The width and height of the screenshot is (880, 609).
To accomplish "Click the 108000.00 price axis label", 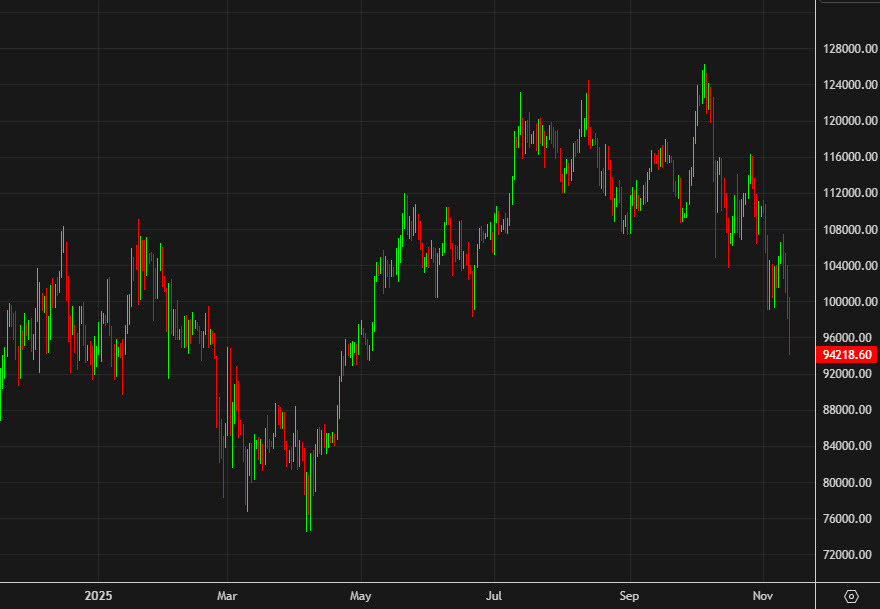I will (846, 230).
